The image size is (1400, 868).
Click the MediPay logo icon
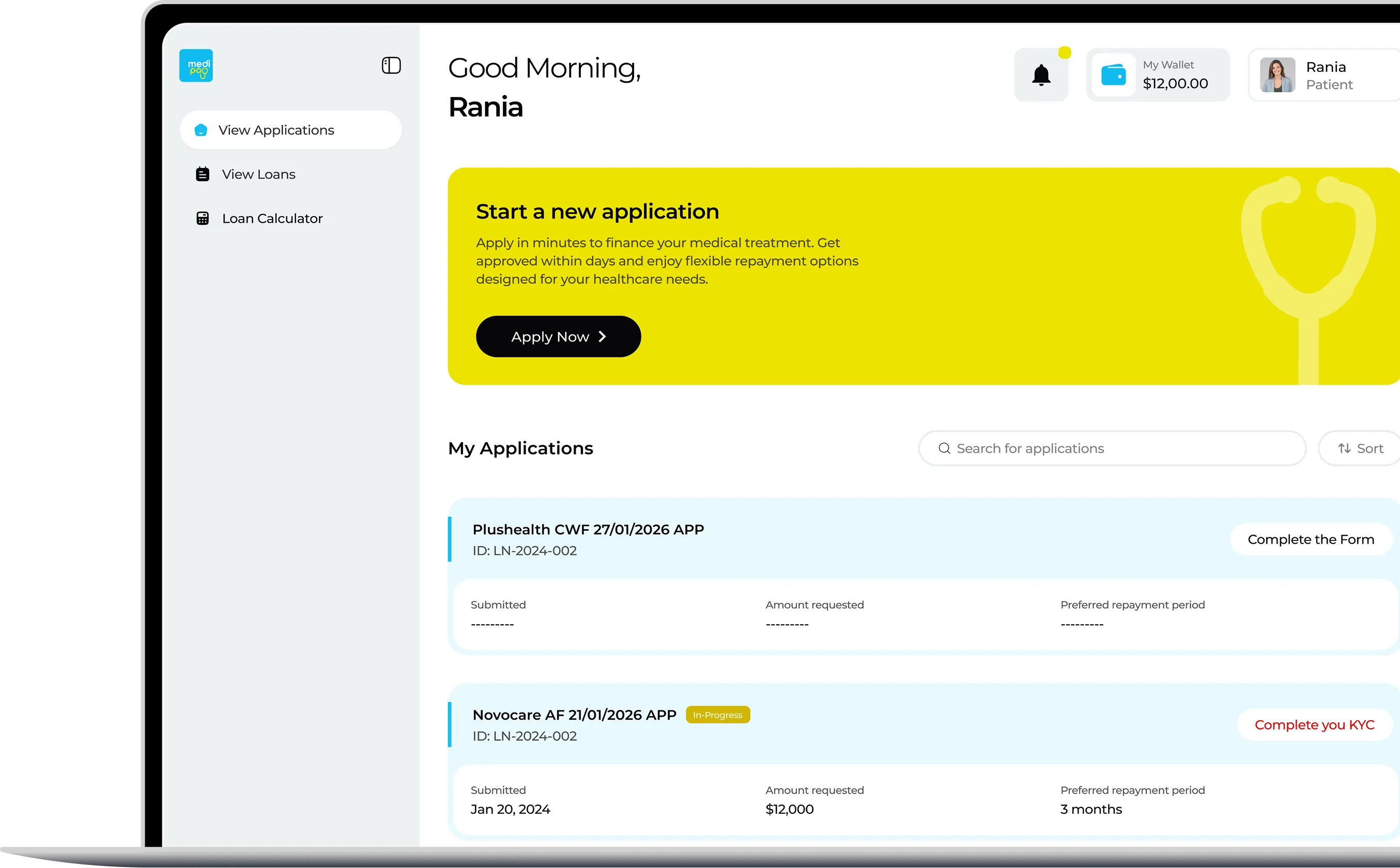tap(196, 66)
